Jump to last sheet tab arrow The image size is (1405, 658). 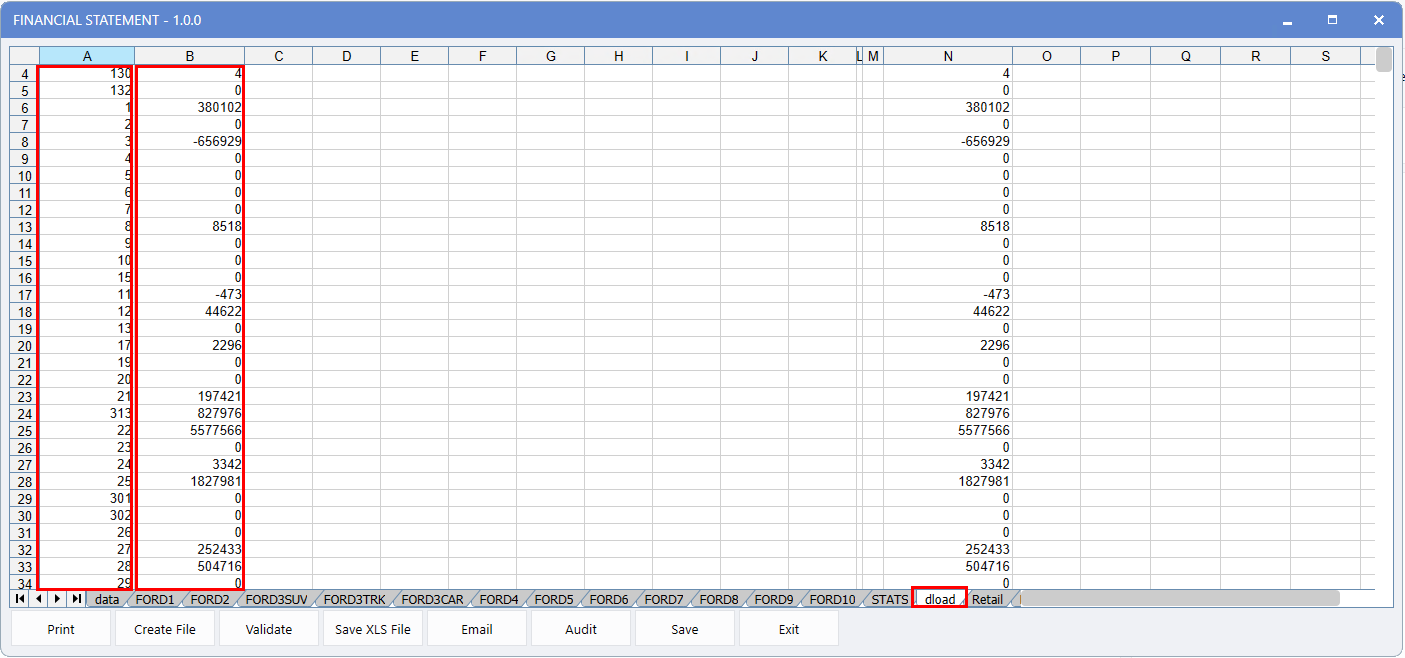(76, 599)
